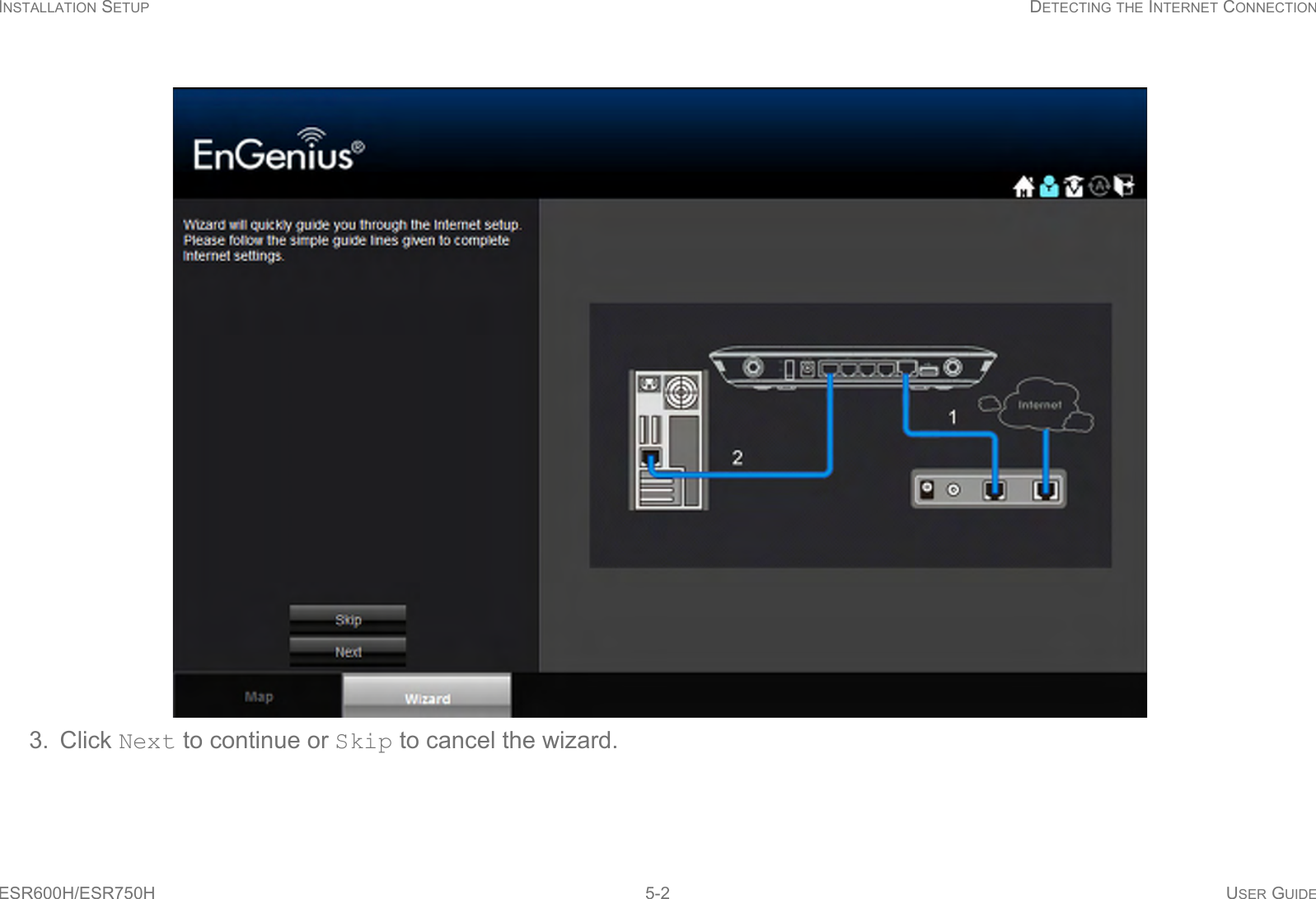
Task: Click the 'Wizard will quickly guide you' text
Action: pyautogui.click(x=352, y=240)
